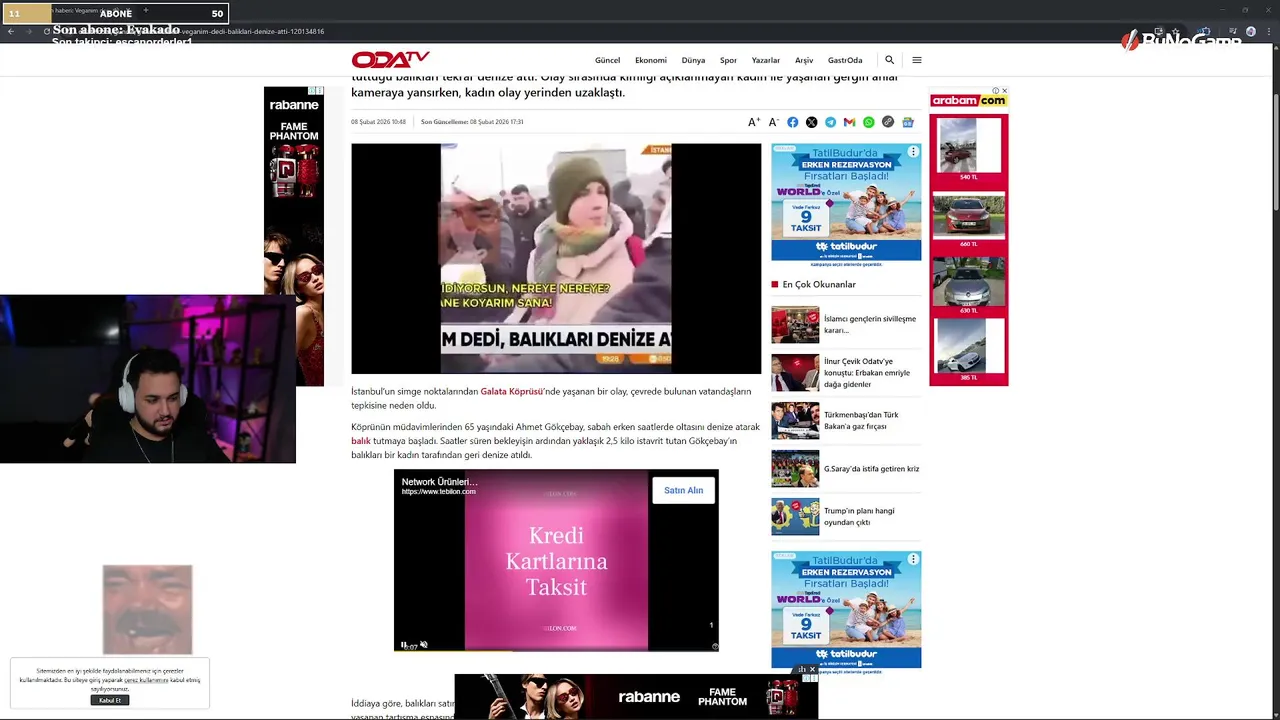The image size is (1280, 720).
Task: Open options dots on upper TatilBudur ad
Action: point(913,152)
